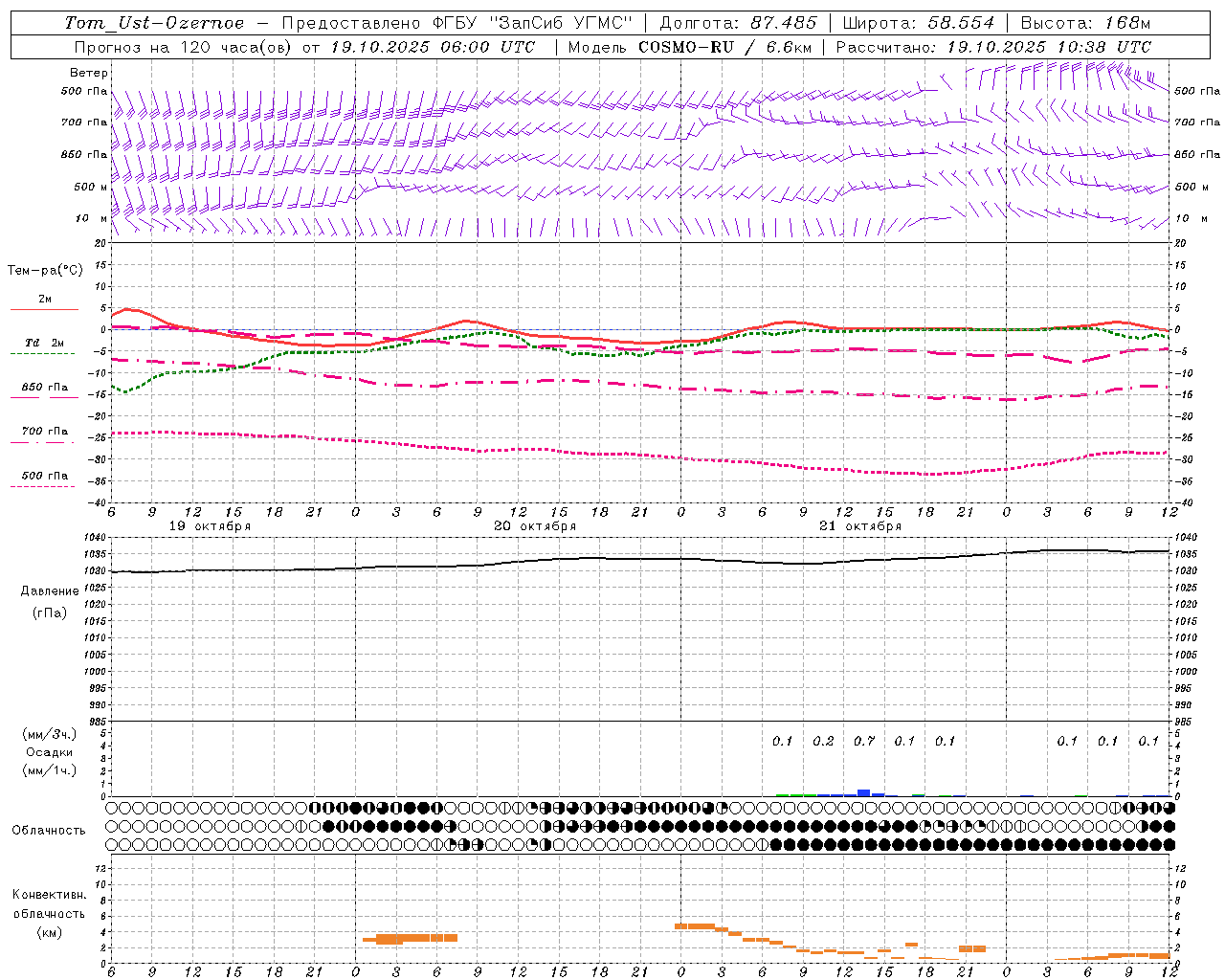
Task: Click the "Модель COSMO-RU / 6.6км" text
Action: pos(689,47)
